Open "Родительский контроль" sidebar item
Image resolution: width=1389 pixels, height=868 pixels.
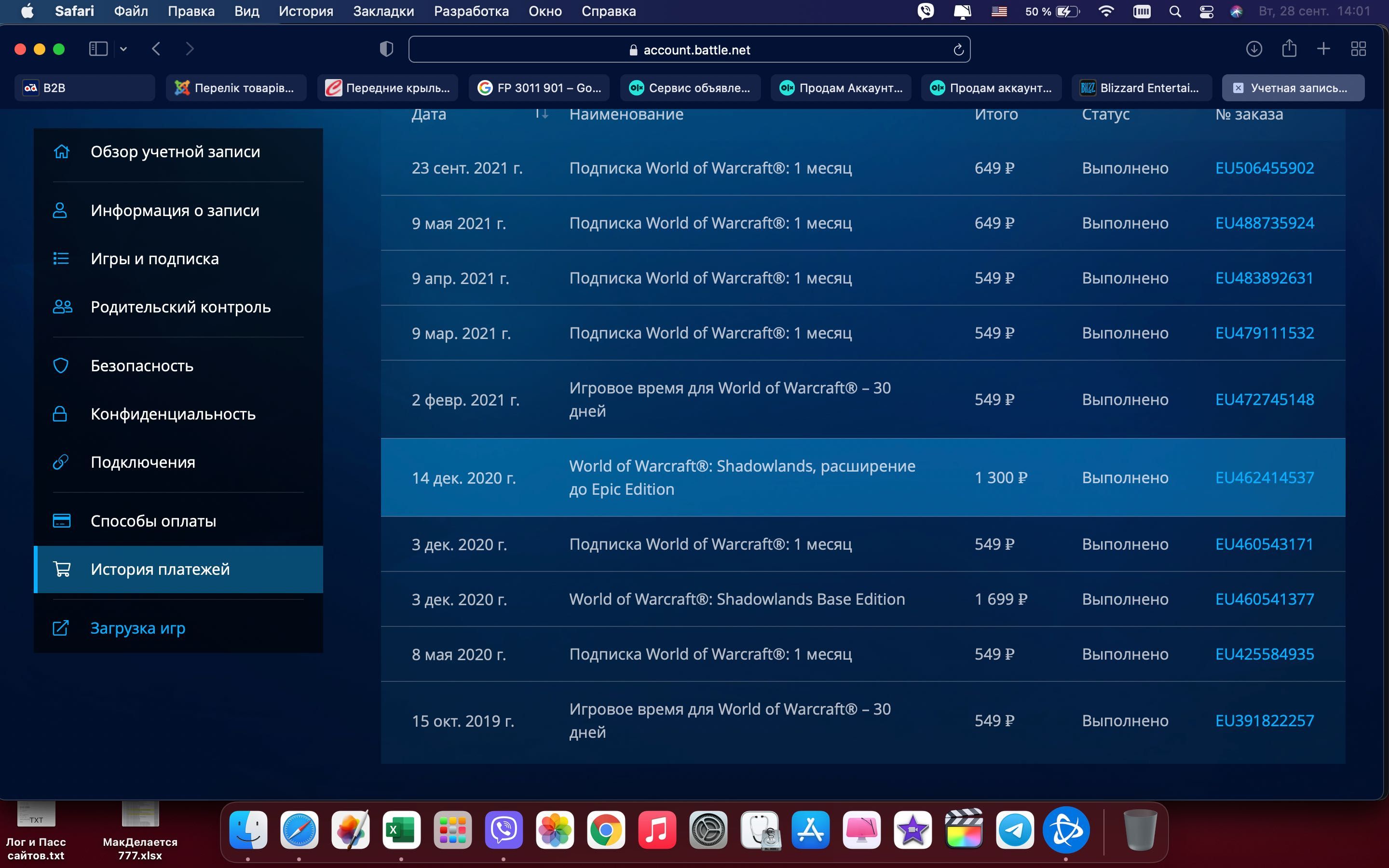click(x=178, y=307)
